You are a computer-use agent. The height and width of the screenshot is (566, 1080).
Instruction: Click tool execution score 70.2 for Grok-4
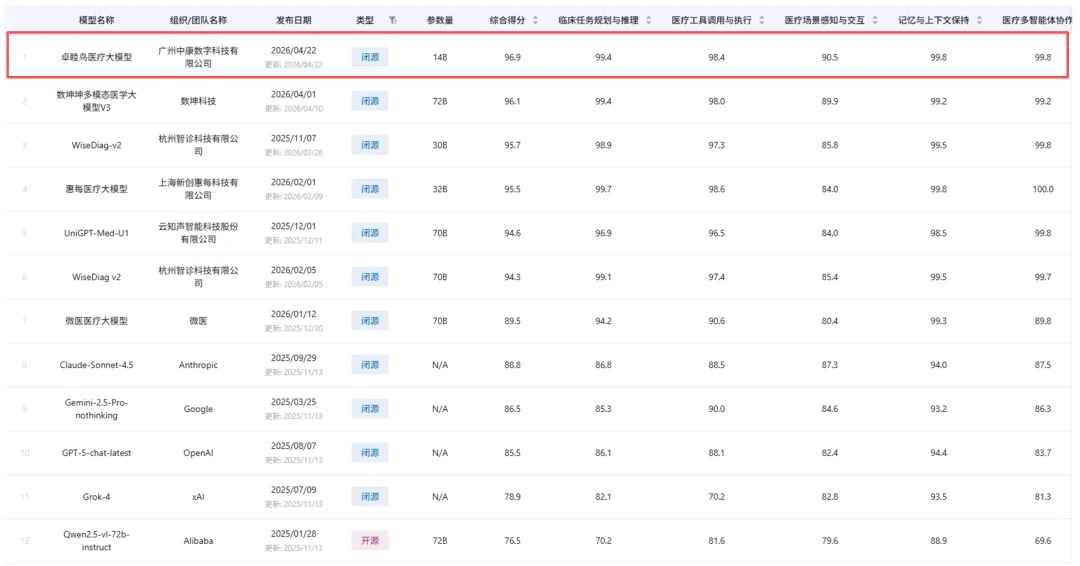[716, 497]
